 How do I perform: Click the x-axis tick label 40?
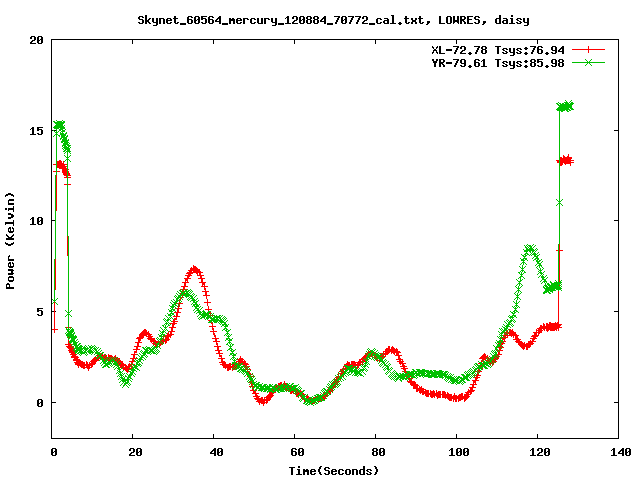(x=216, y=452)
